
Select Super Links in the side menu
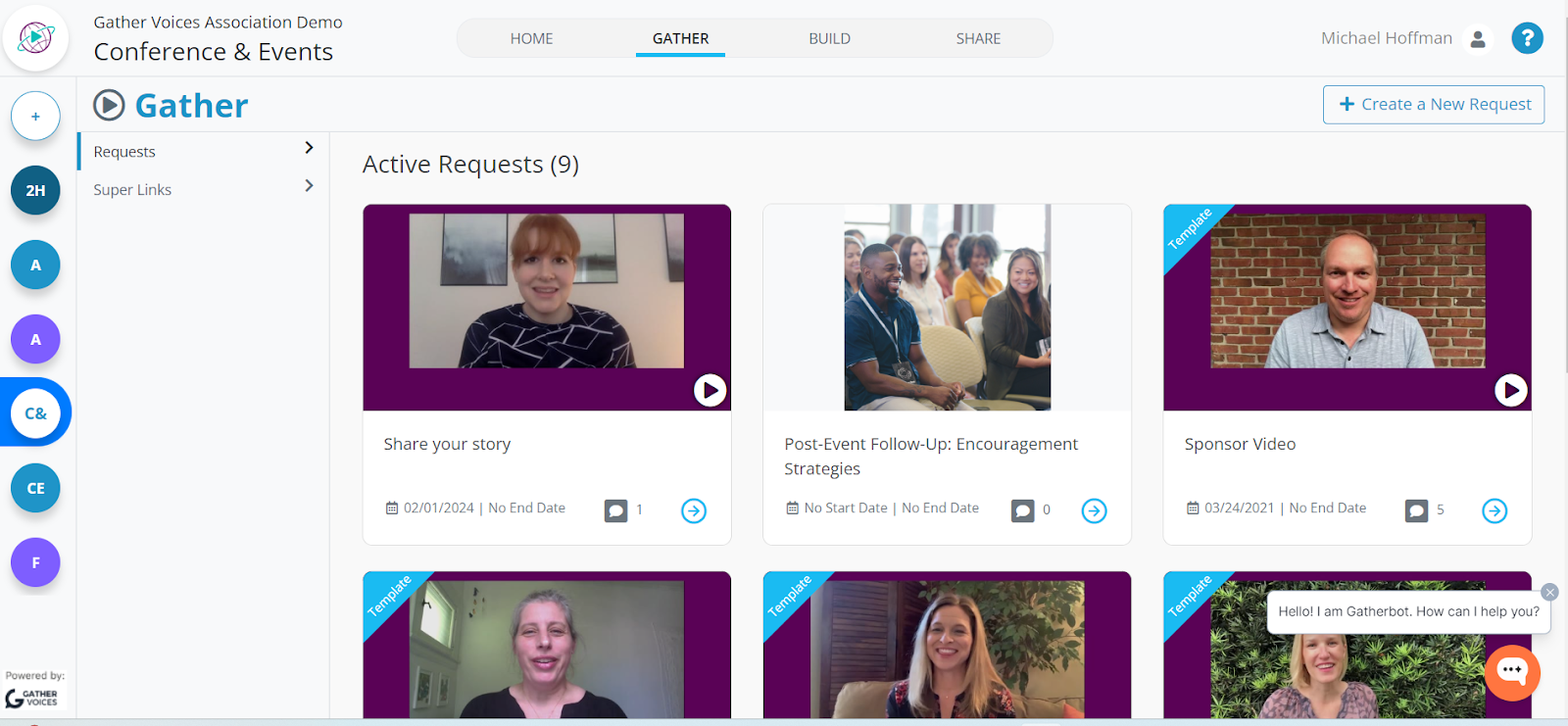pos(132,190)
